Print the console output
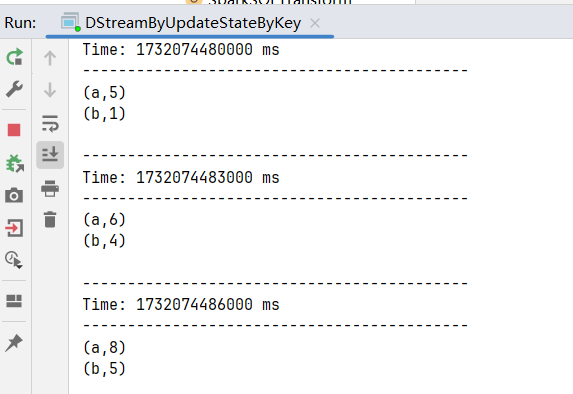573x394 pixels. click(x=50, y=188)
